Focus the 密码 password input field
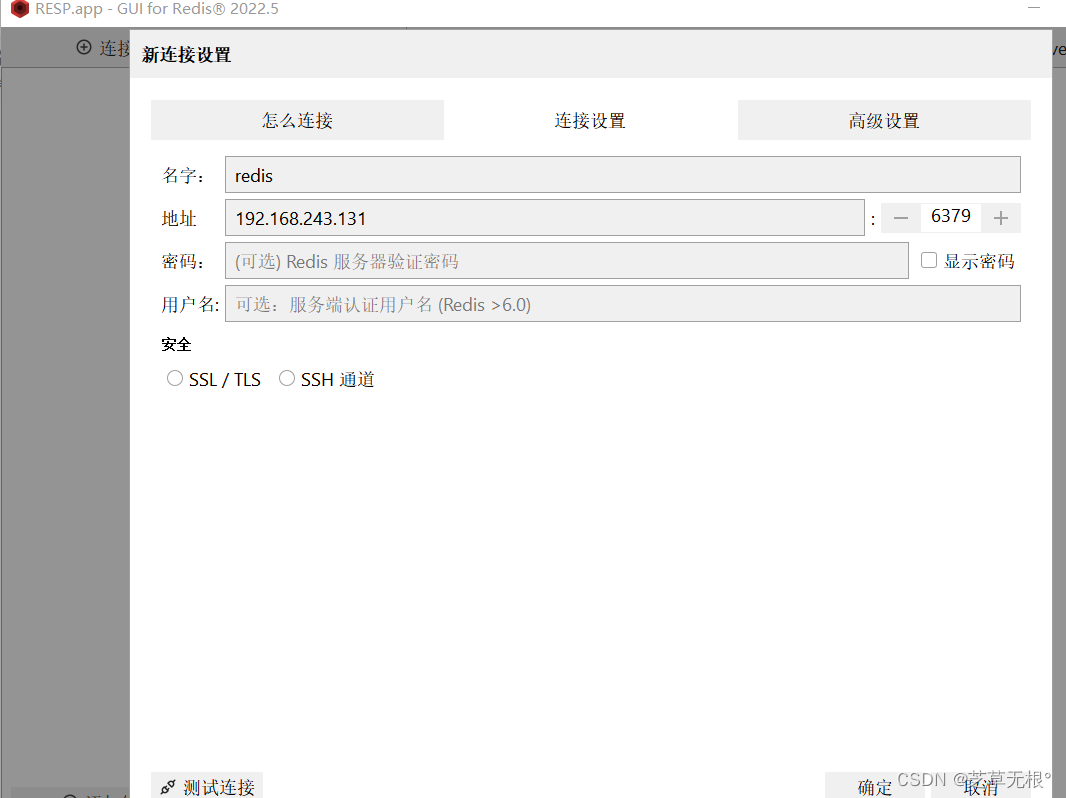This screenshot has height=798, width=1066. (567, 261)
